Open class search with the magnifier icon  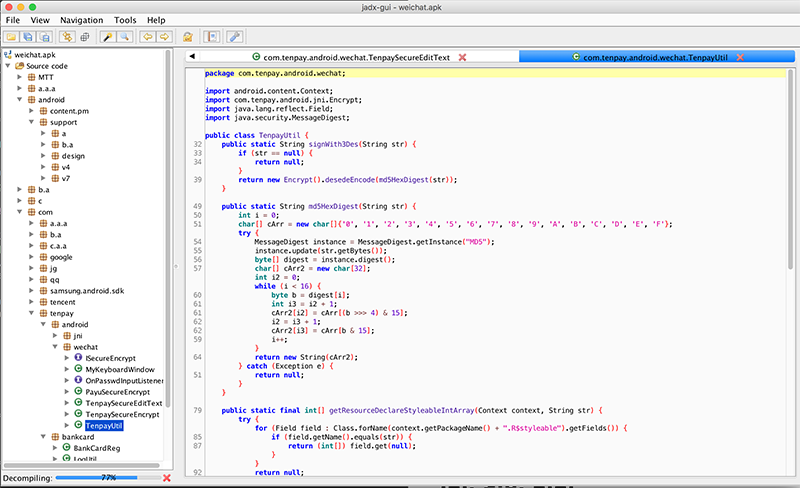coord(124,37)
